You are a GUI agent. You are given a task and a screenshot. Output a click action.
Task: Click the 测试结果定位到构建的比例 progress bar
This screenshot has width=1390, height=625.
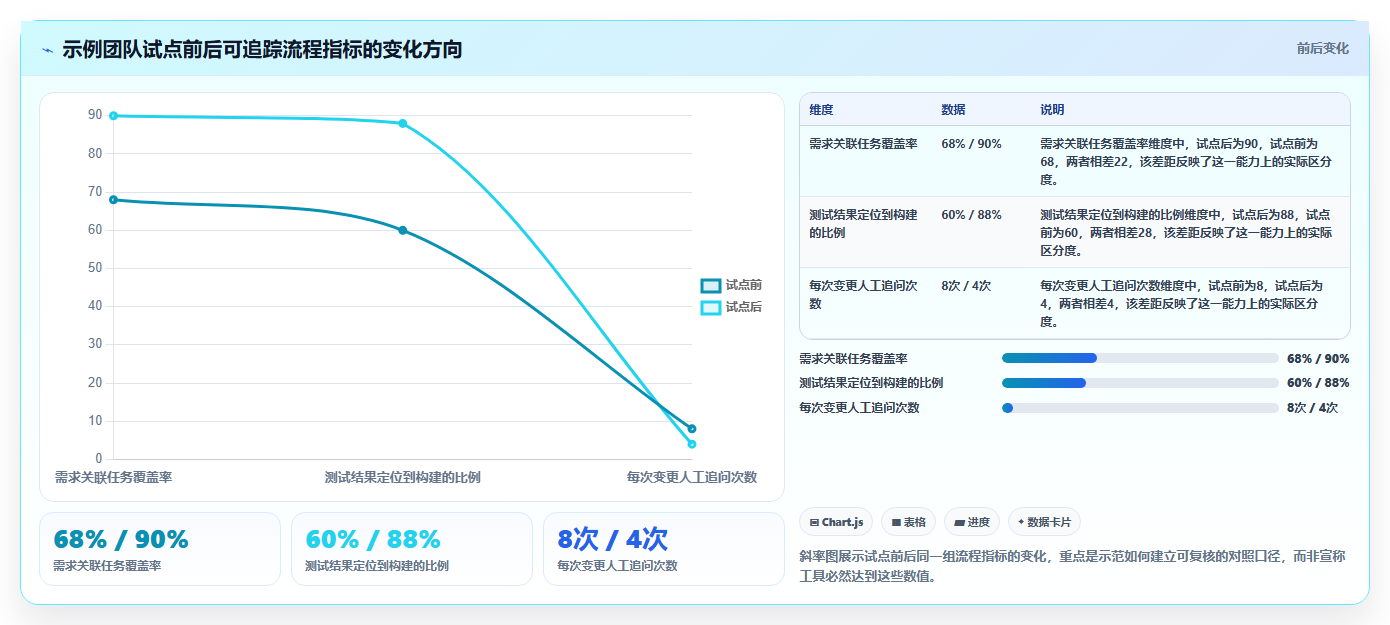pyautogui.click(x=1140, y=383)
